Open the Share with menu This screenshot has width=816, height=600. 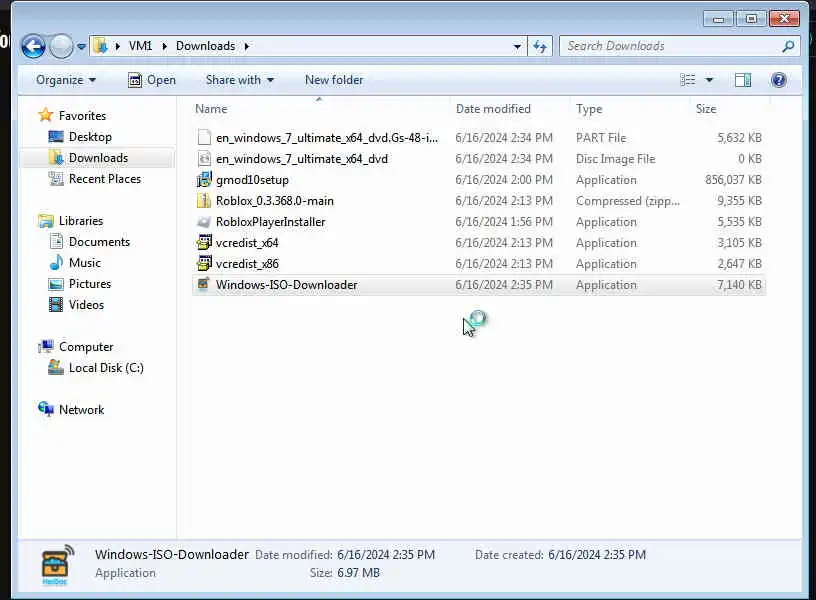(239, 80)
